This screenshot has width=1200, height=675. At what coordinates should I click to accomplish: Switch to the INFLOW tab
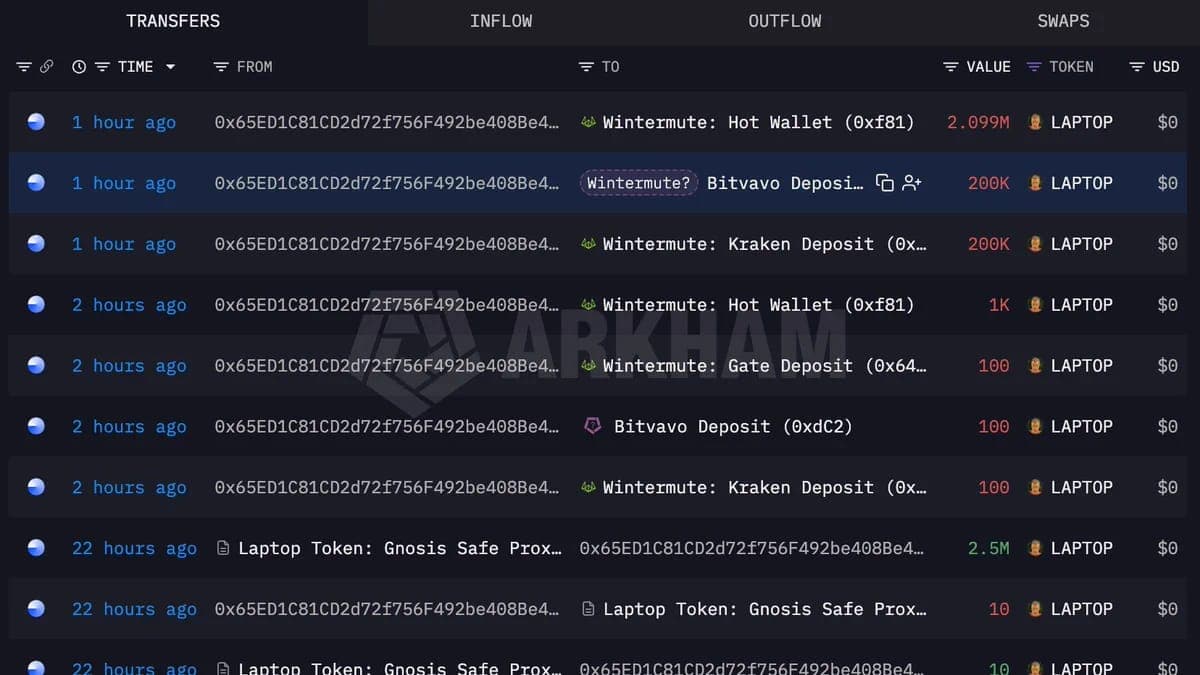tap(501, 21)
